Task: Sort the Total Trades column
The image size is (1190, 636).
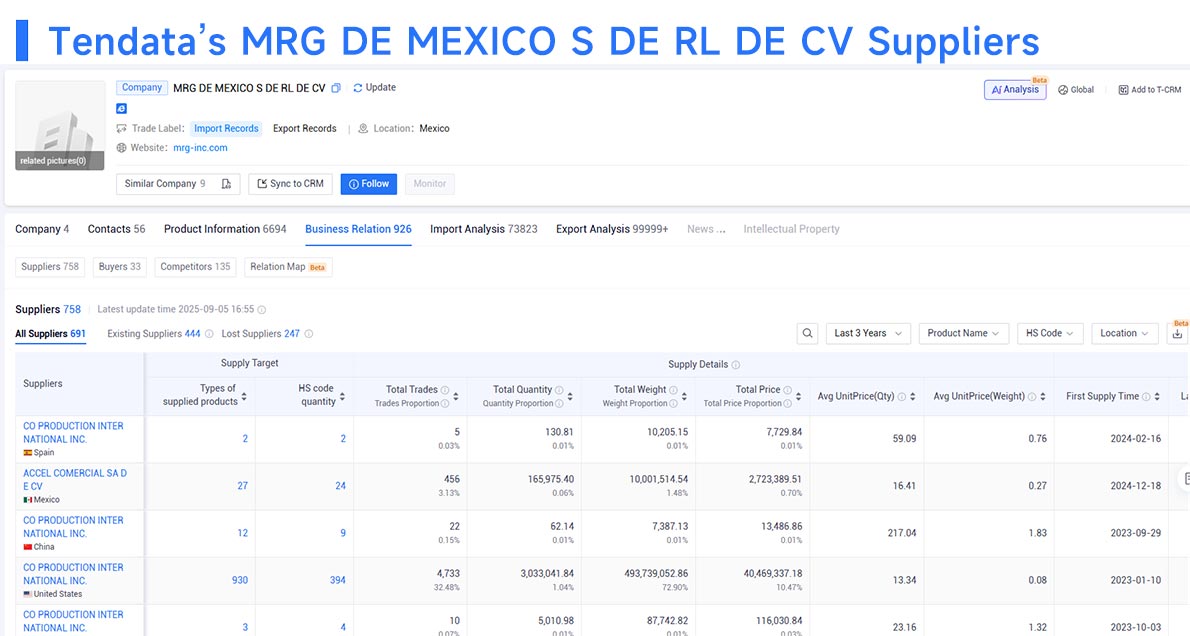Action: (x=455, y=397)
